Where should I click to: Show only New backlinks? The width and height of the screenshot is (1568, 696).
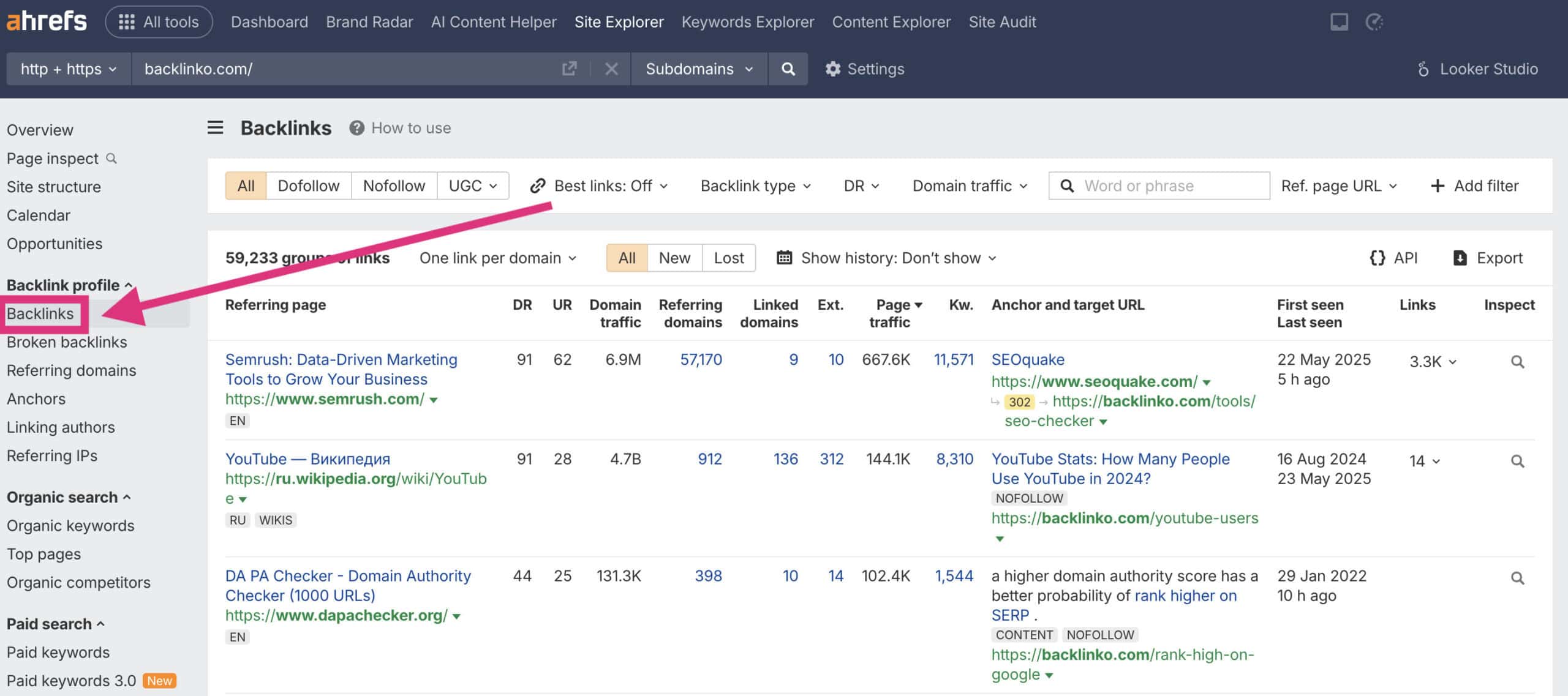[x=674, y=258]
